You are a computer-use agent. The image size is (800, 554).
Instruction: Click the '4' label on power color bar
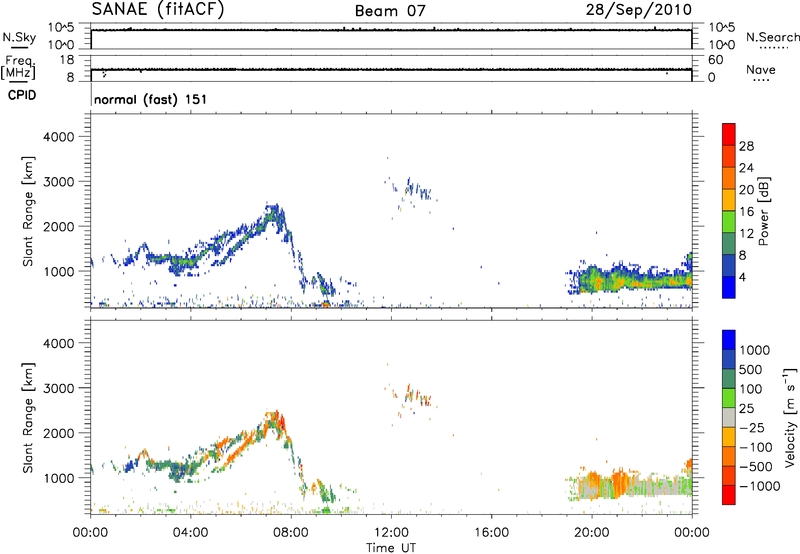click(x=742, y=277)
